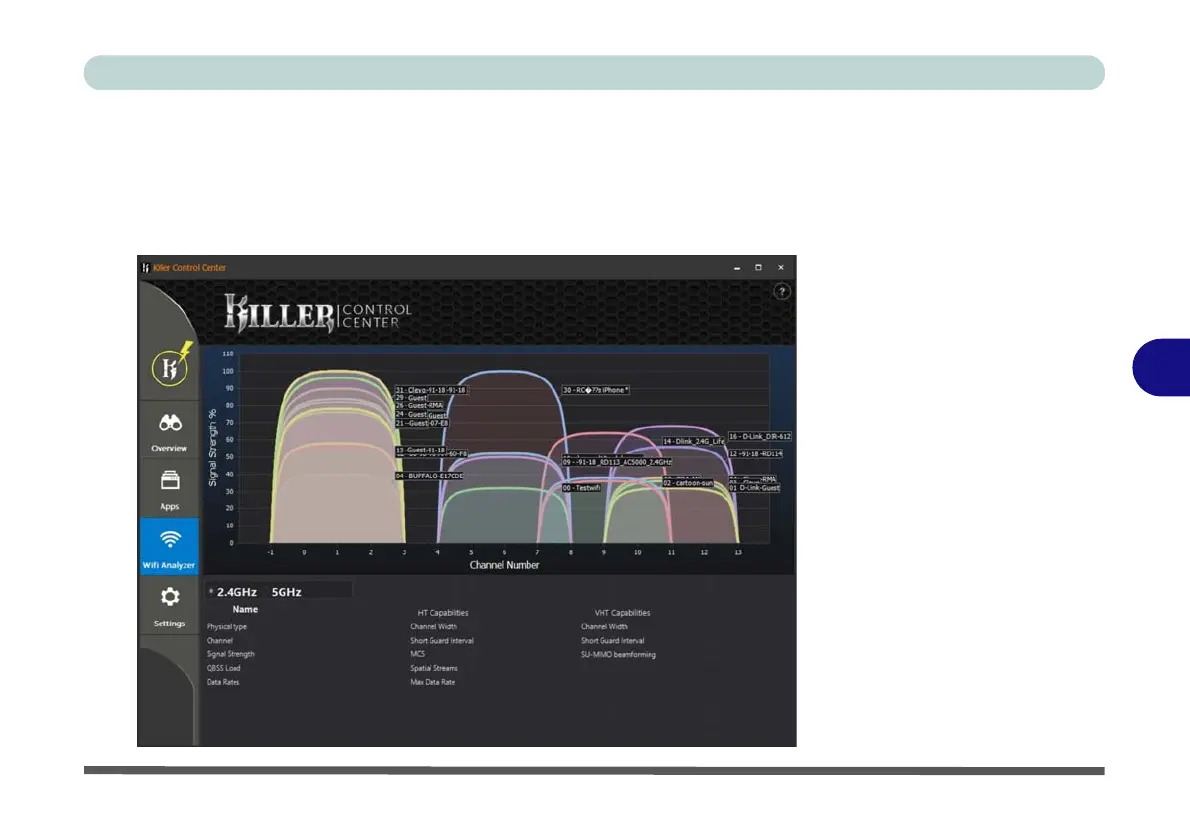This screenshot has height=838, width=1190.
Task: Close the Killer Control Center window
Action: (x=780, y=267)
